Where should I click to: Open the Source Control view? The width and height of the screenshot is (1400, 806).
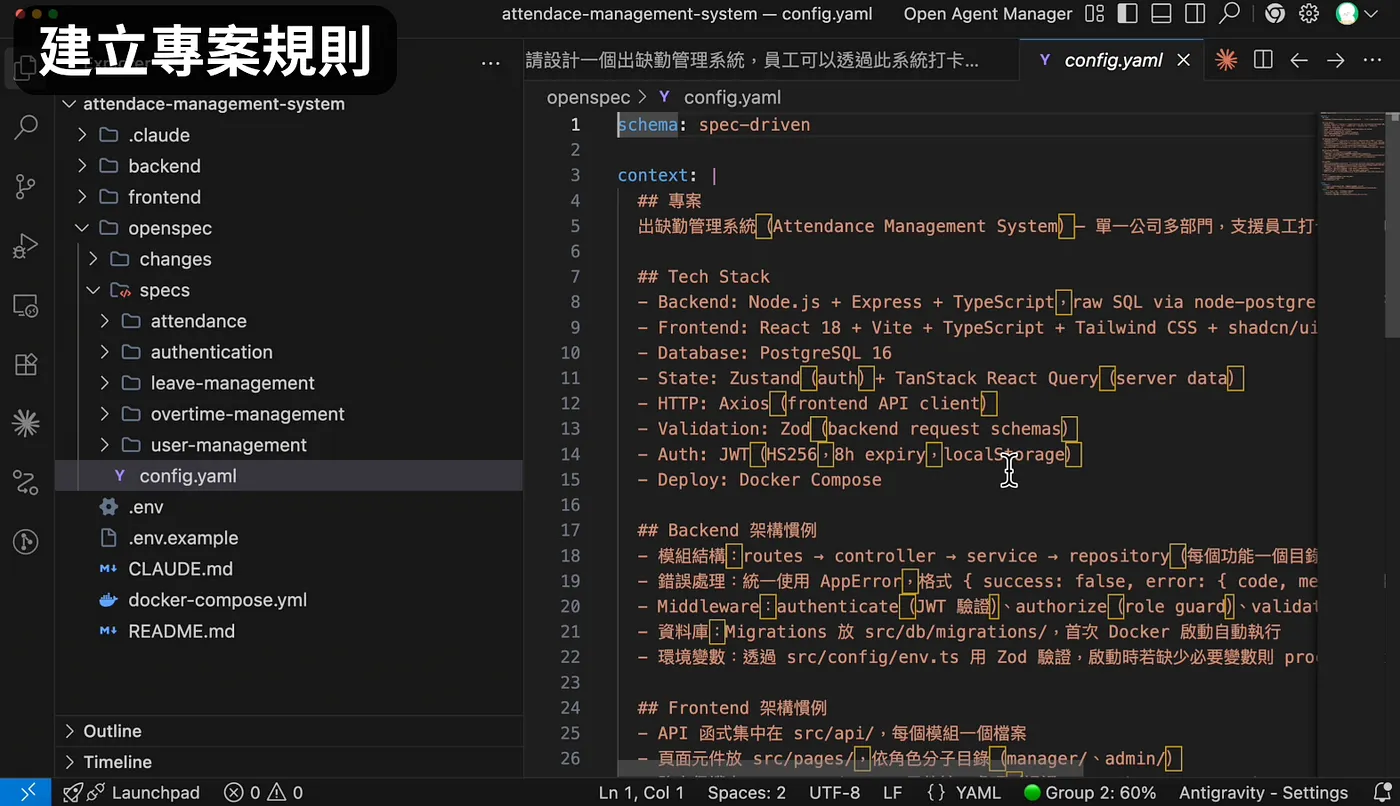point(26,186)
